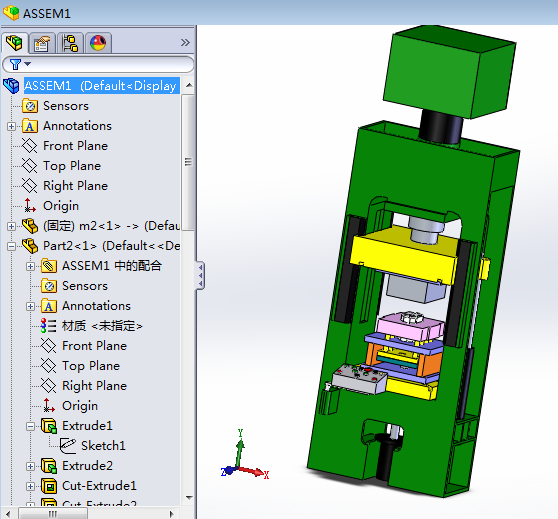
Task: Collapse the Extrude1 feature
Action: coord(31,426)
